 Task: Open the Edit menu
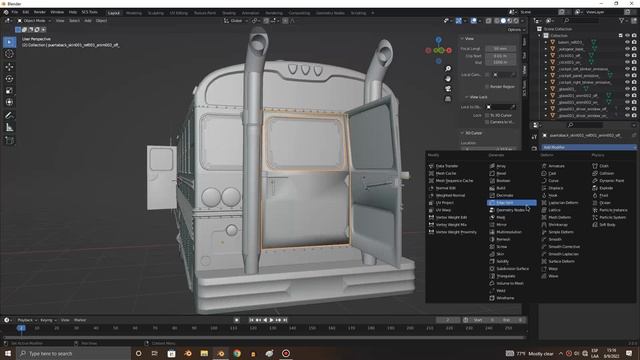click(x=26, y=12)
